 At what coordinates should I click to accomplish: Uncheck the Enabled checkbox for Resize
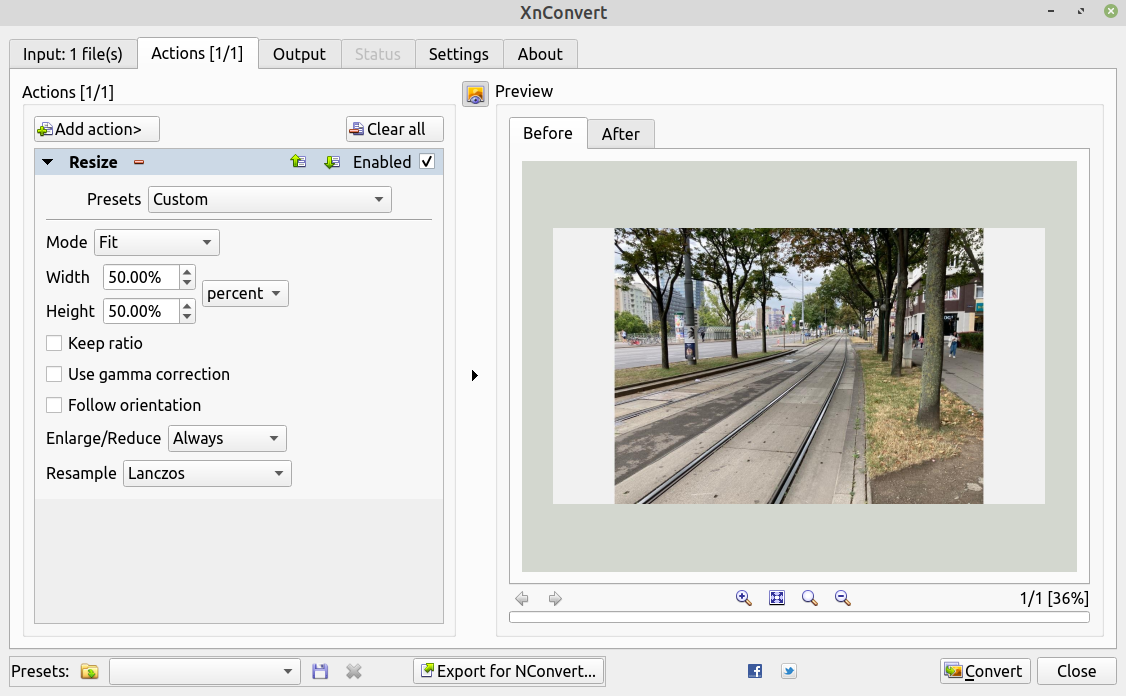(x=427, y=162)
